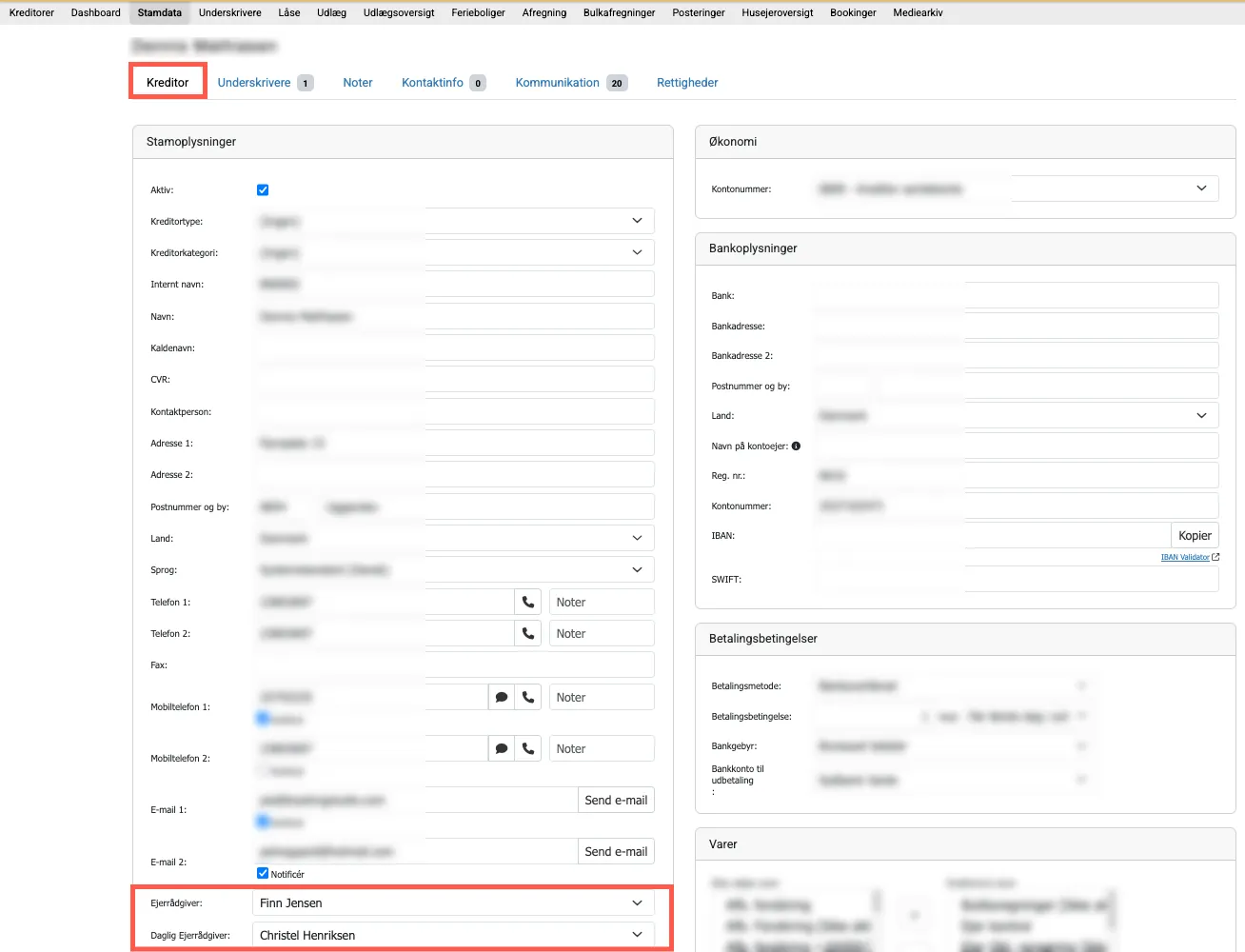Click the phone icon for Telefon 2
Screen dimensions: 1245x952
[528, 633]
